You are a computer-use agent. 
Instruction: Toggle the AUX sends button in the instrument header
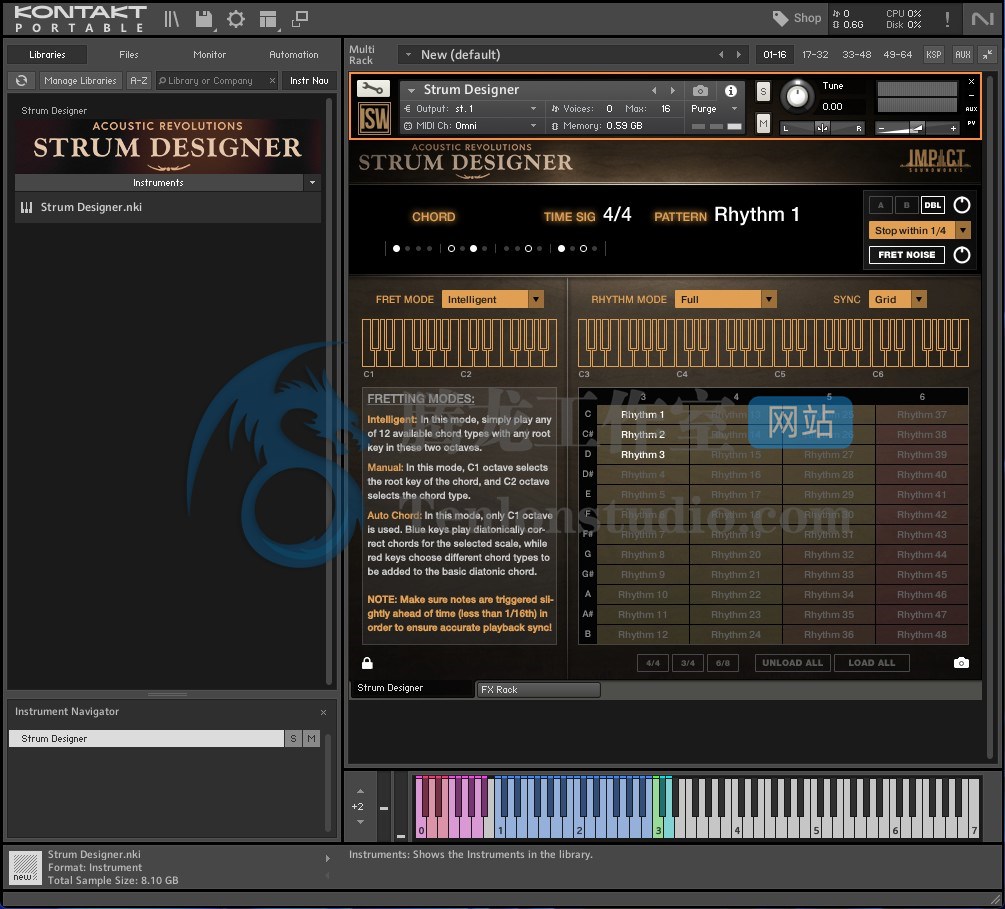point(971,109)
